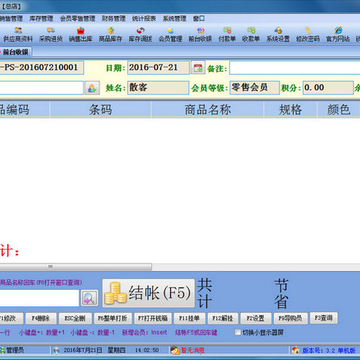Click the 2016年7月21日 date in status bar
Viewport: 360px width, 360px height.
pos(83,350)
